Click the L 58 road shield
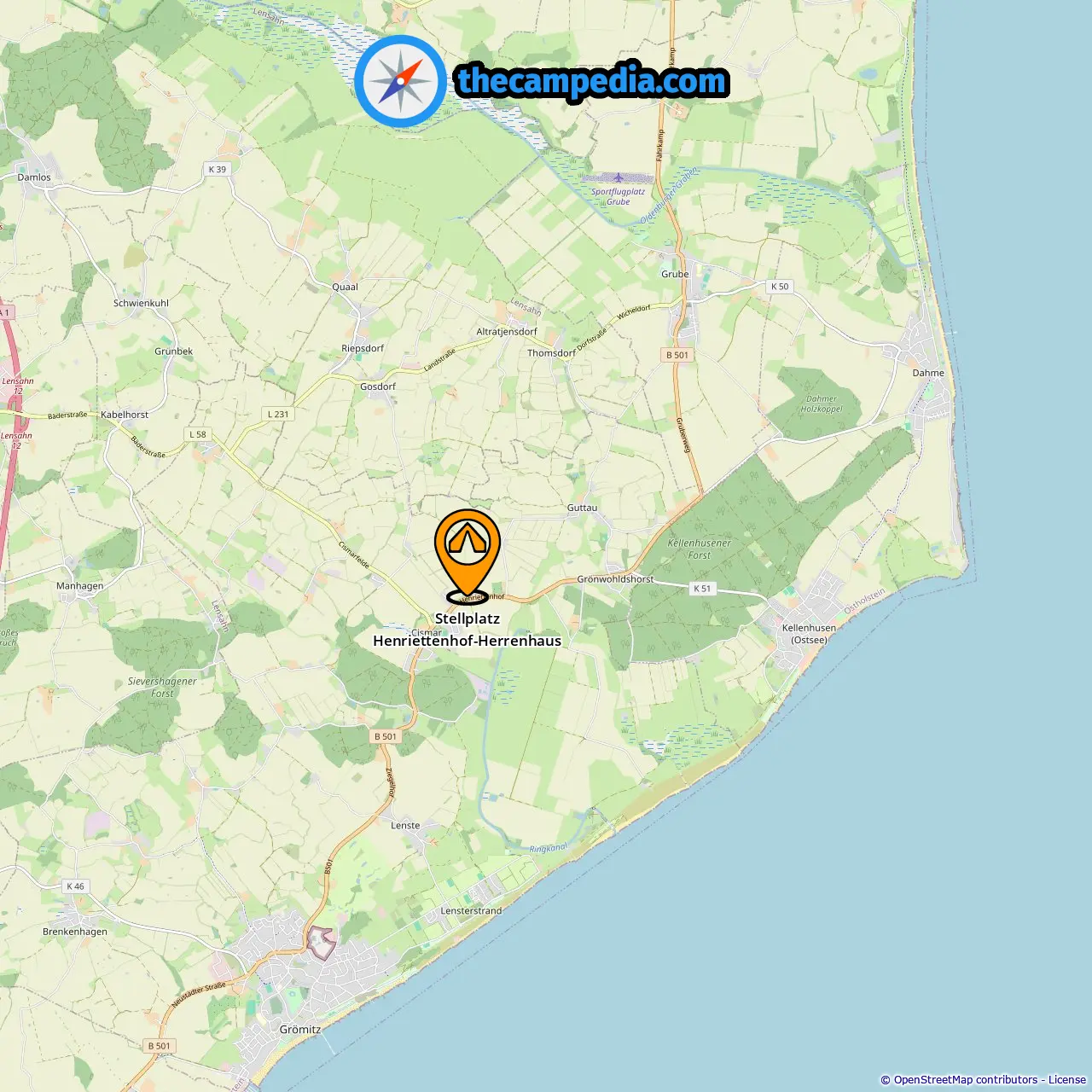The width and height of the screenshot is (1092, 1092). pyautogui.click(x=197, y=434)
